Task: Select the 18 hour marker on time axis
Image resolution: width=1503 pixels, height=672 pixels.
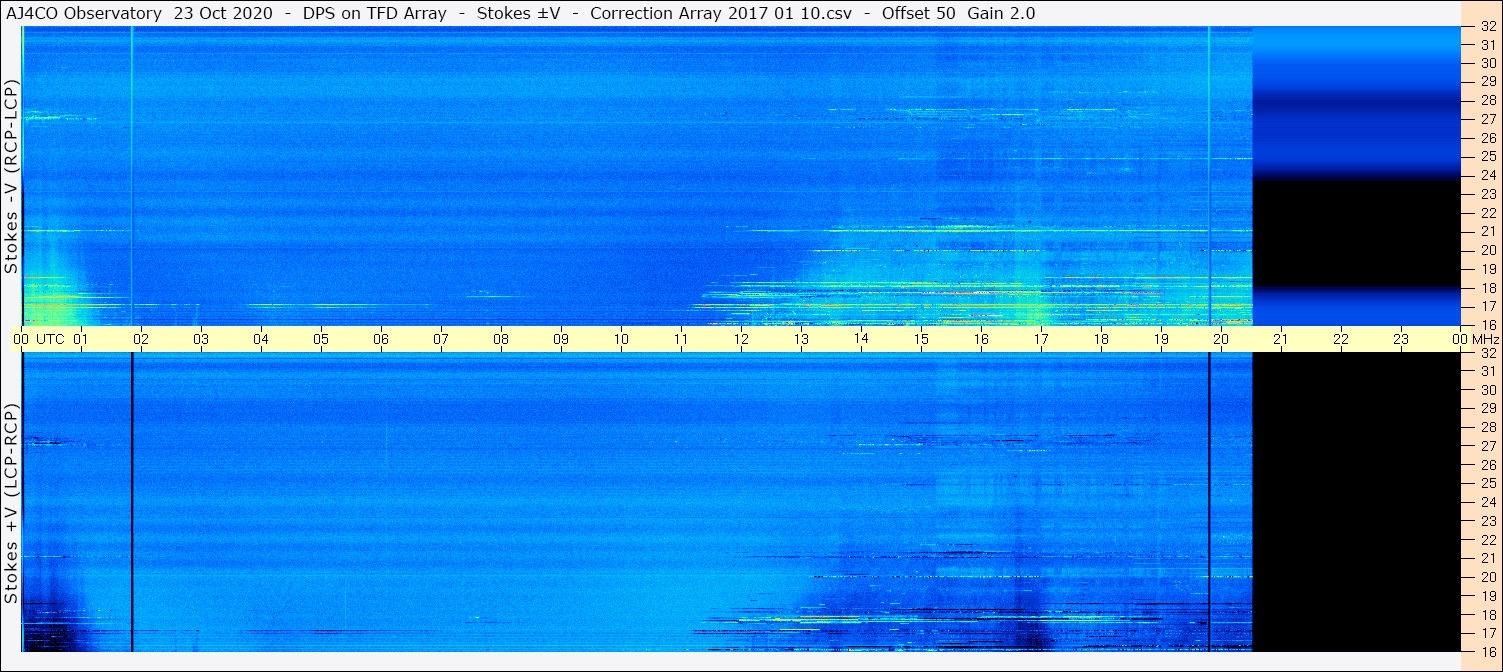Action: (1101, 339)
